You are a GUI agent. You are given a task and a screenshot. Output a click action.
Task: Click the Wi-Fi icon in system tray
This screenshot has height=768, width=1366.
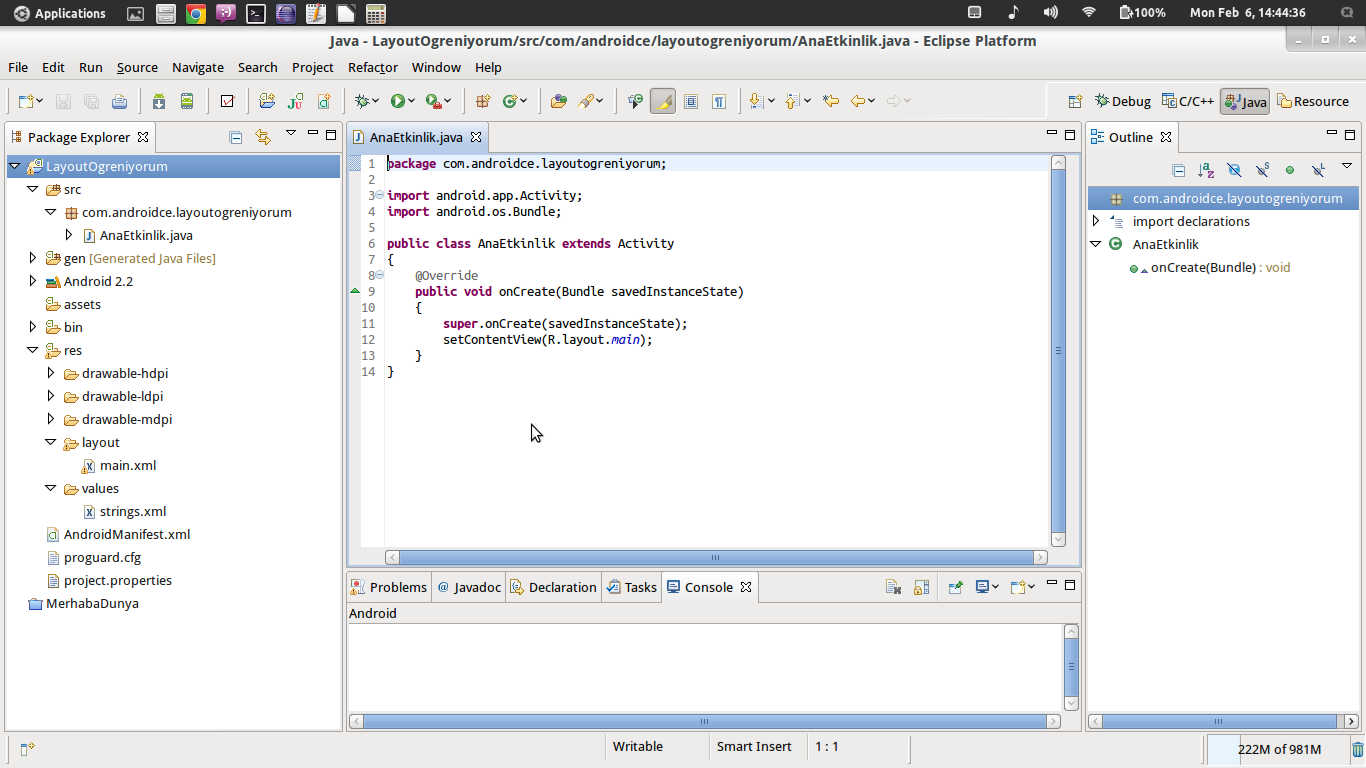[1089, 13]
